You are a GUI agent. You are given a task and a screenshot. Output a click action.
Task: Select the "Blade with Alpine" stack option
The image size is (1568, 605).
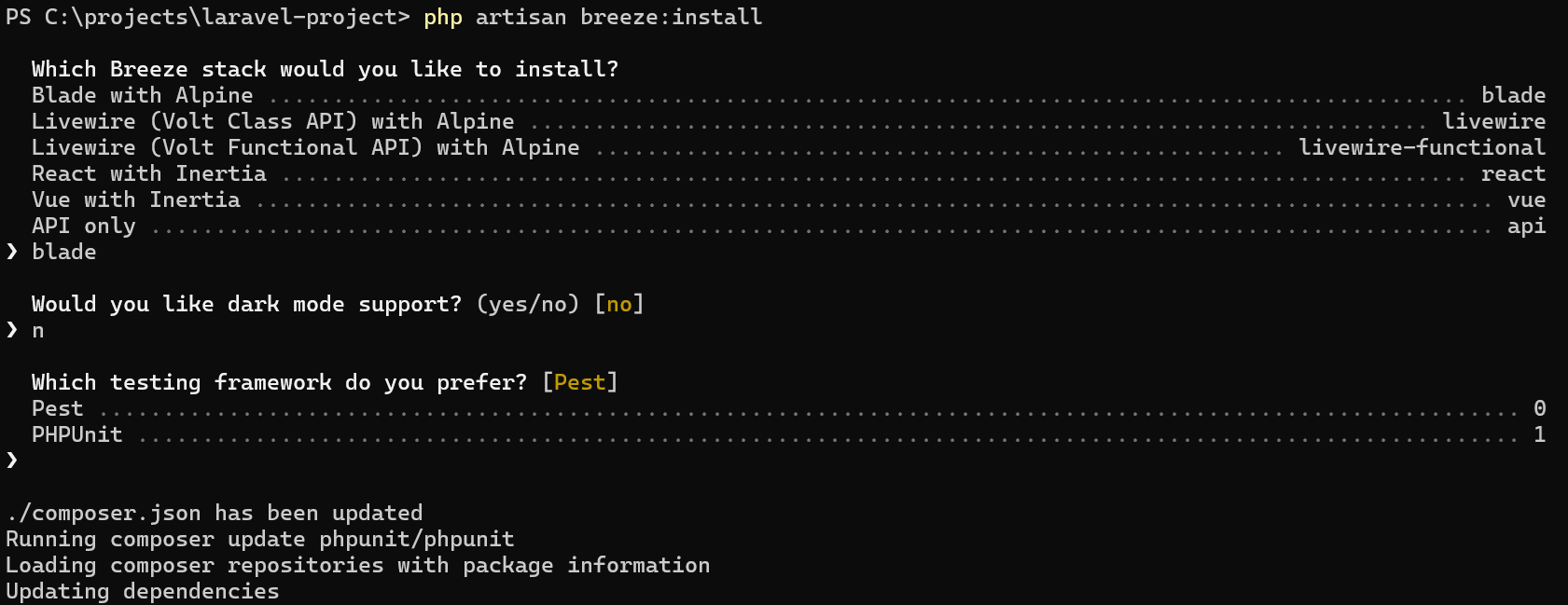142,95
